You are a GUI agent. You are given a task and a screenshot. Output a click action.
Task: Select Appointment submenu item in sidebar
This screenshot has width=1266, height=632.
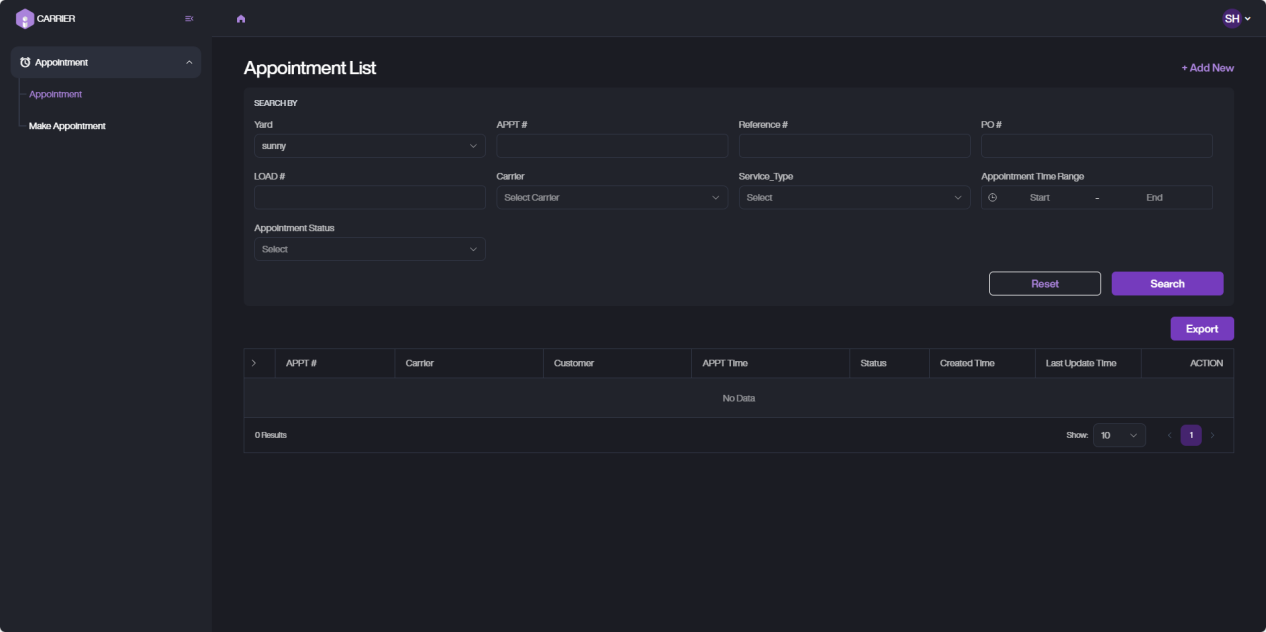tap(56, 94)
